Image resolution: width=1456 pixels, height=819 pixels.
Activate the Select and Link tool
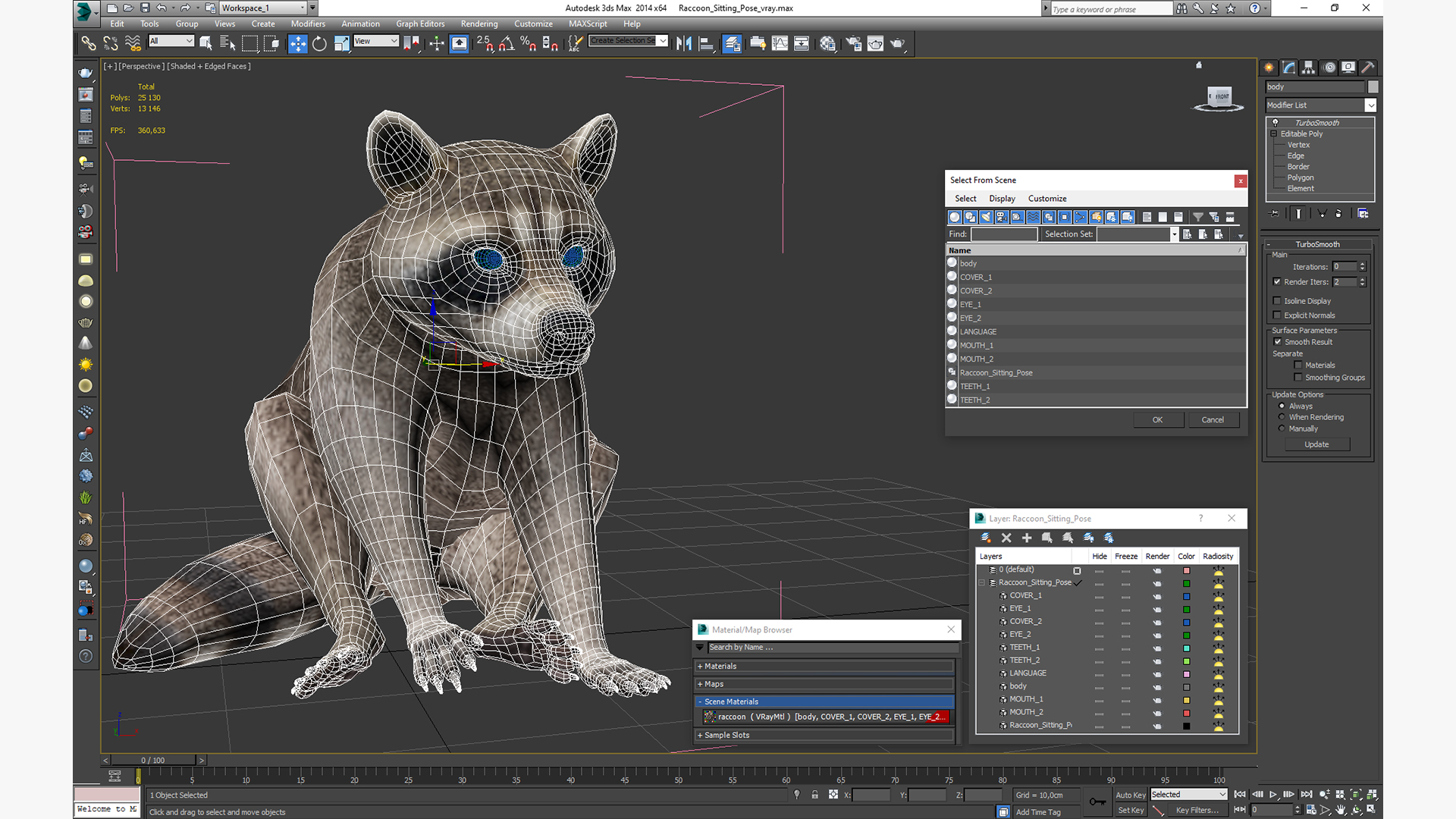click(x=89, y=44)
